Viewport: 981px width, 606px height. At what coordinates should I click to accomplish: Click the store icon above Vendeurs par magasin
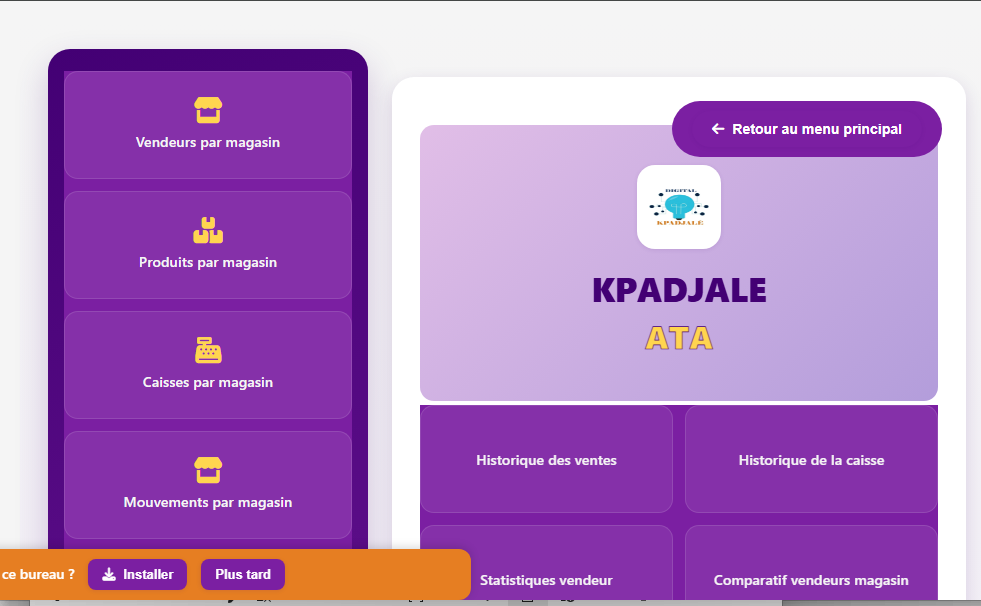click(208, 110)
